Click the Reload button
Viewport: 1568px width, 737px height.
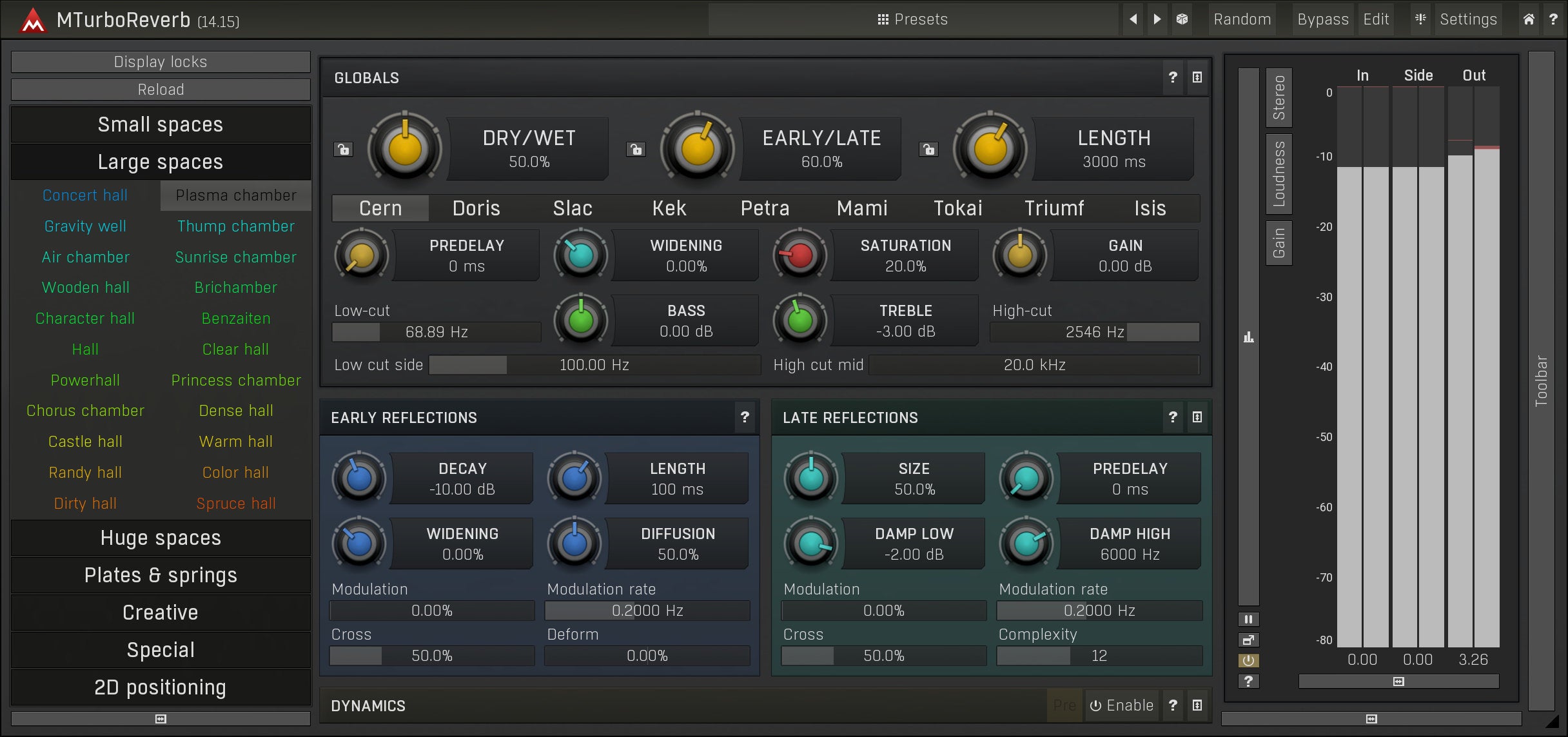[161, 90]
